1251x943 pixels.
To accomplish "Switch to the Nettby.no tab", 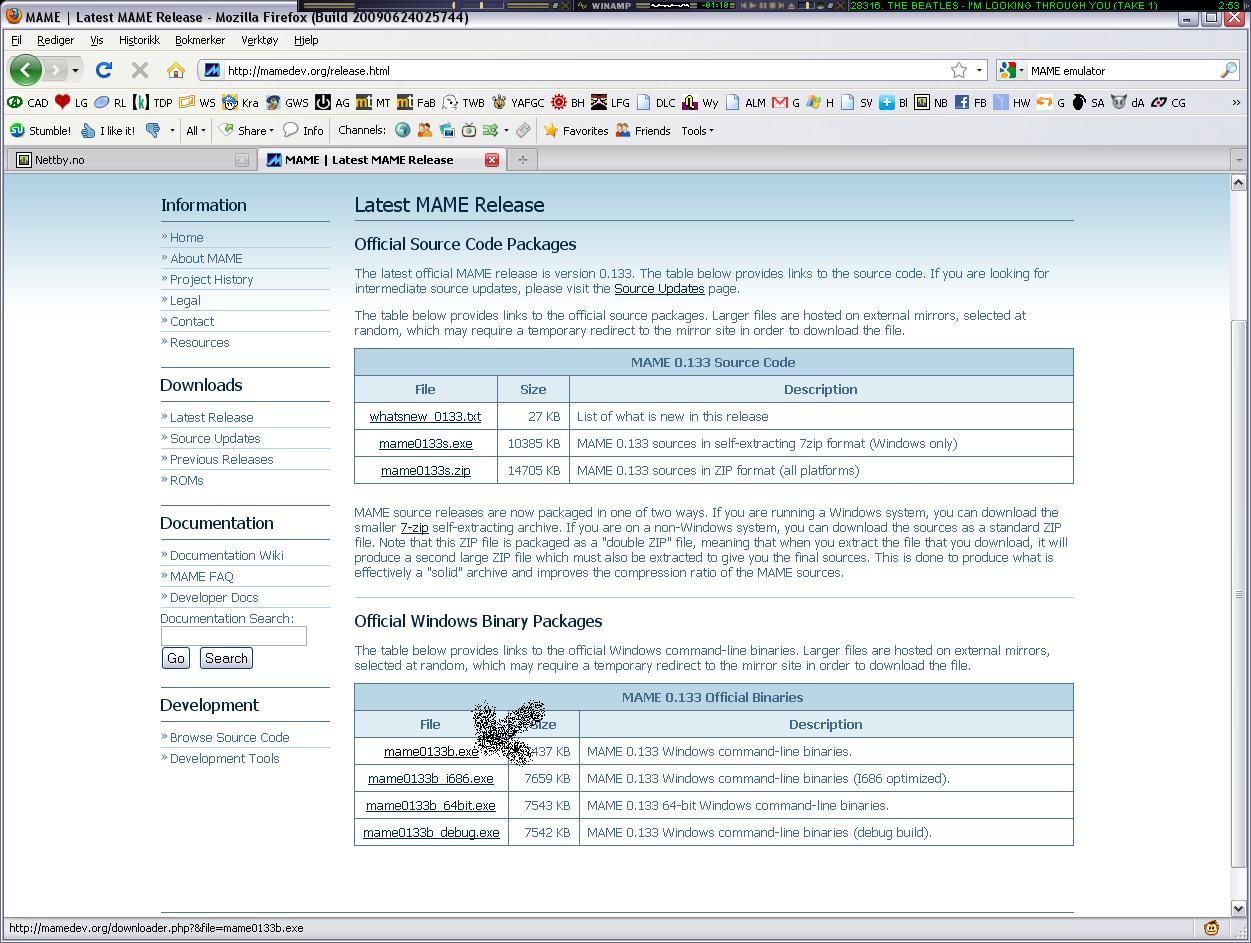I will pos(130,160).
